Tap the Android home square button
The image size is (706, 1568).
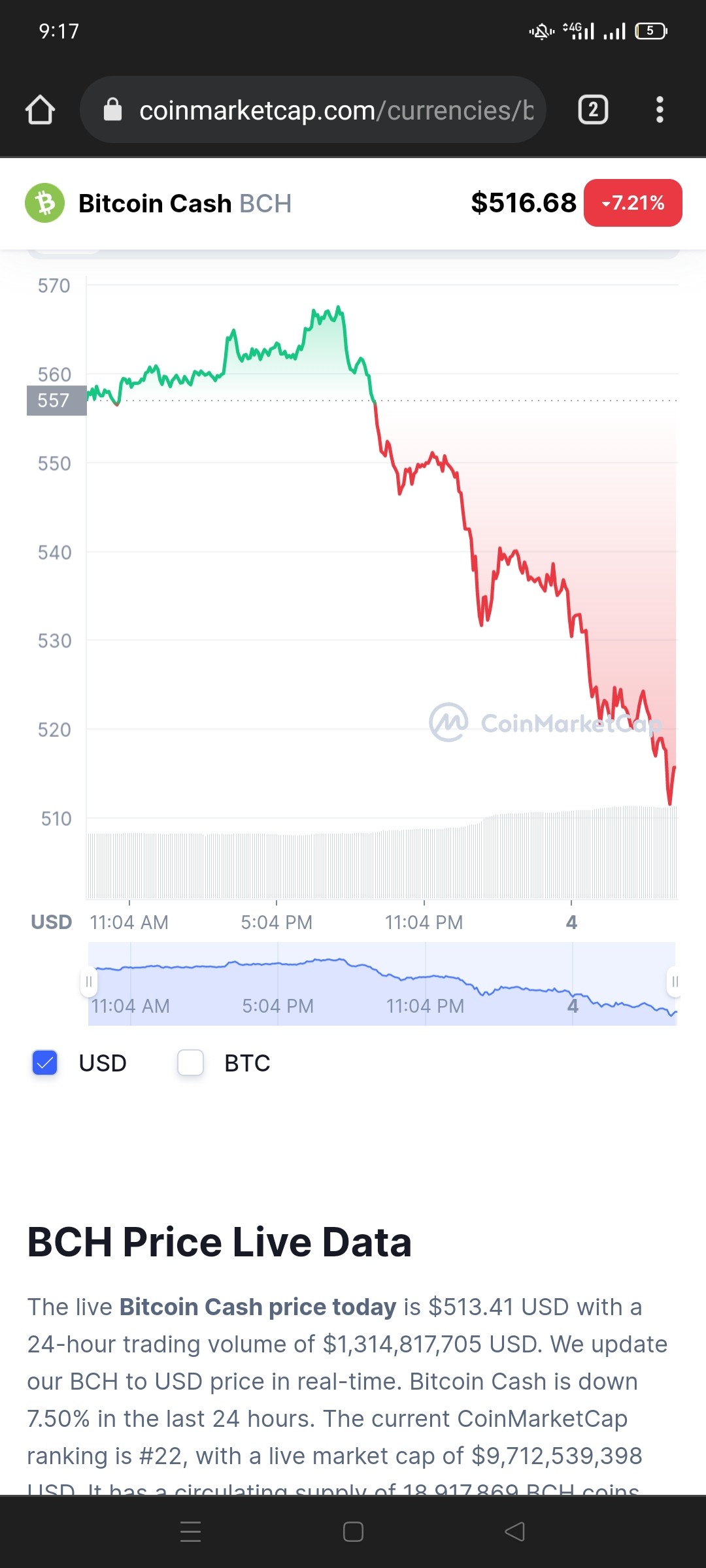pyautogui.click(x=353, y=1531)
